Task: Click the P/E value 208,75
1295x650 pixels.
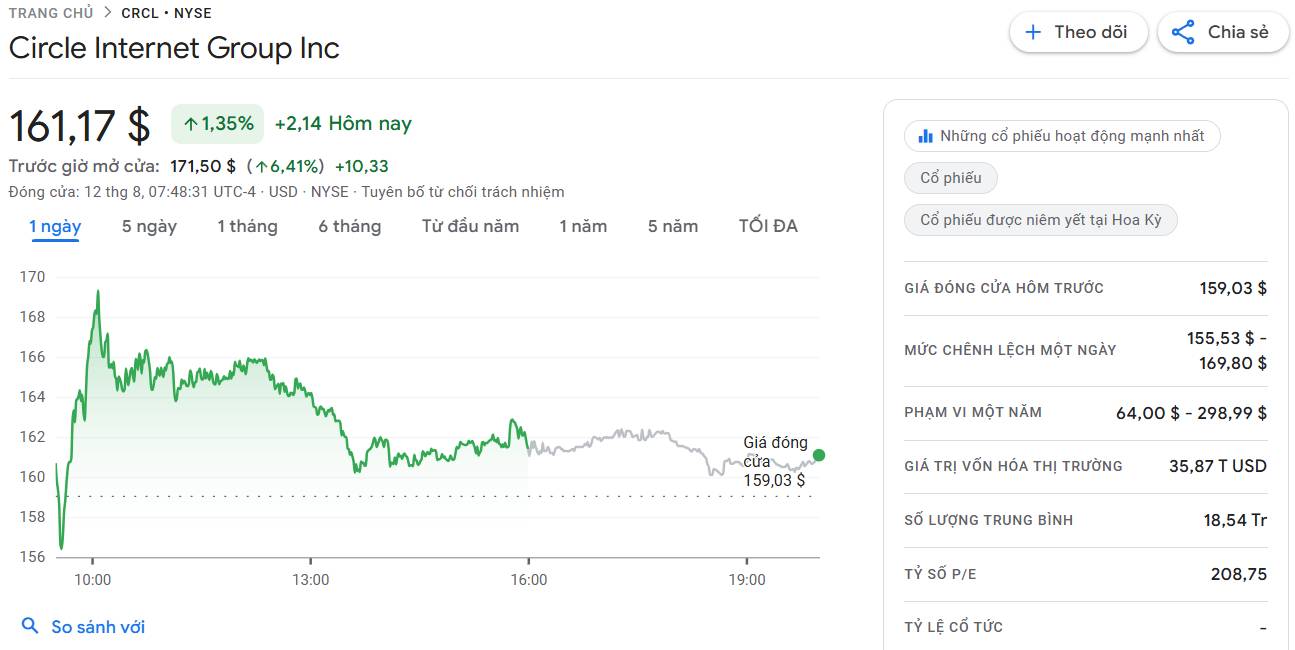Action: pyautogui.click(x=1238, y=574)
